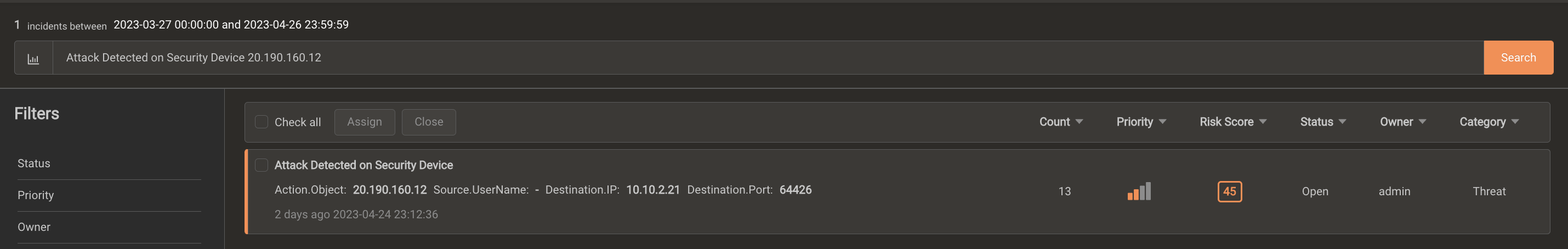Image resolution: width=1568 pixels, height=249 pixels.
Task: Click the incidents date range text
Action: (x=231, y=25)
